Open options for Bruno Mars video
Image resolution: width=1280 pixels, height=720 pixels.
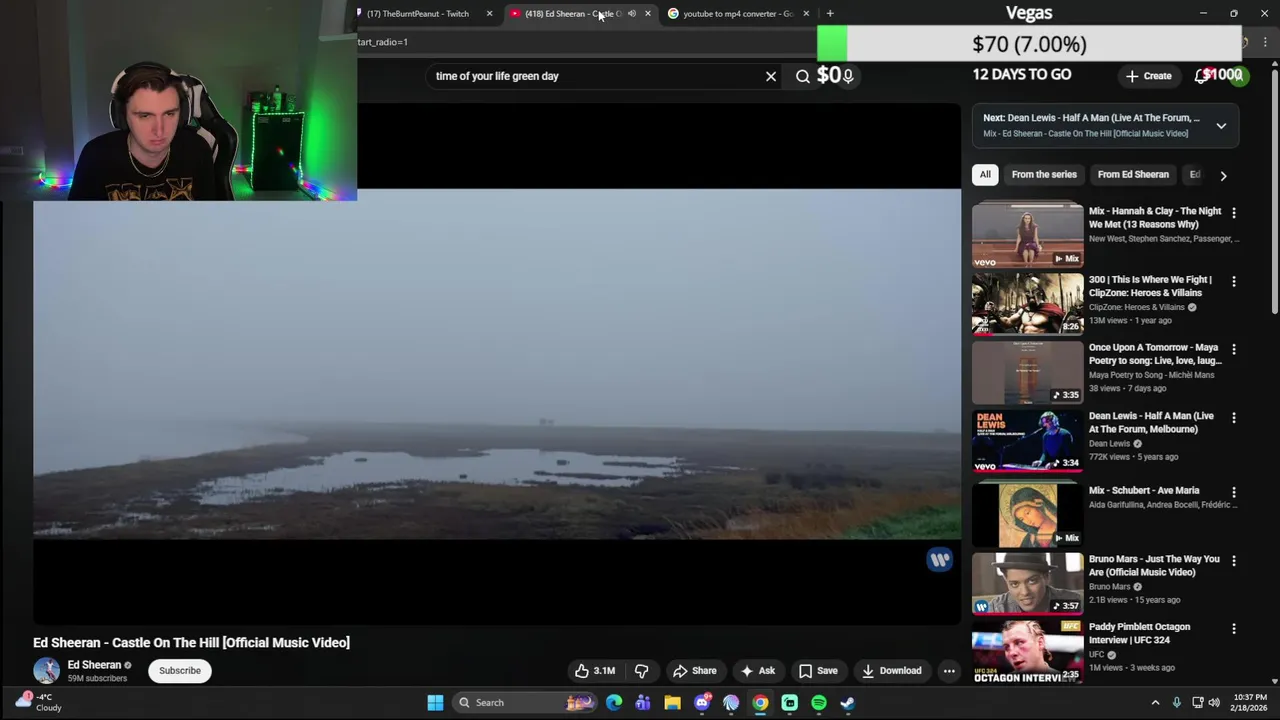click(1234, 561)
